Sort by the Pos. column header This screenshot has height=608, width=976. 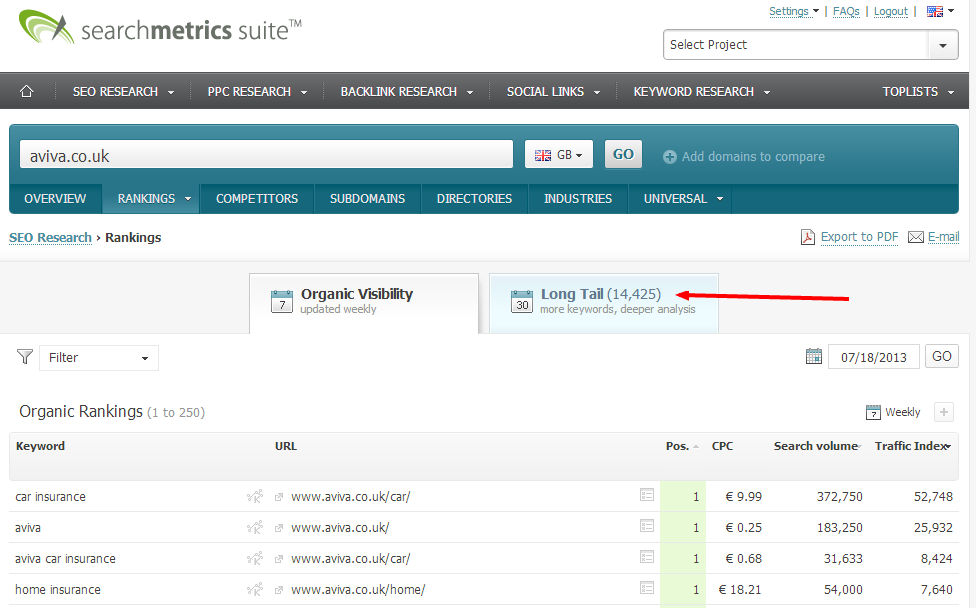(x=682, y=446)
